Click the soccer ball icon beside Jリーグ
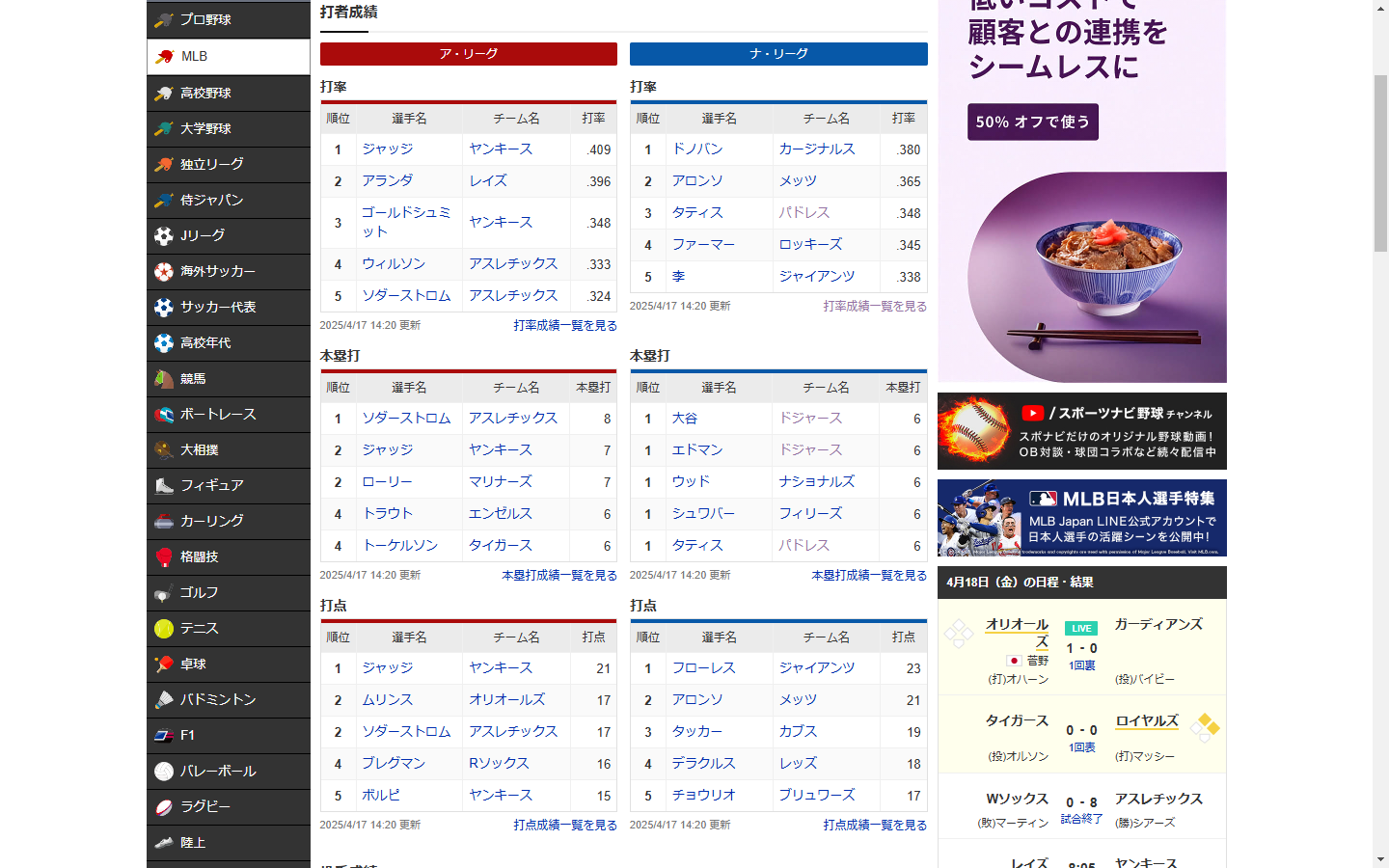This screenshot has width=1389, height=868. 164,235
